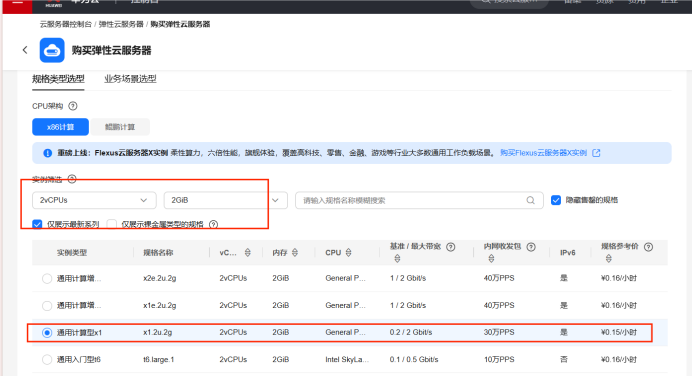Sort by 规格参考价 column arrows

coord(609,259)
